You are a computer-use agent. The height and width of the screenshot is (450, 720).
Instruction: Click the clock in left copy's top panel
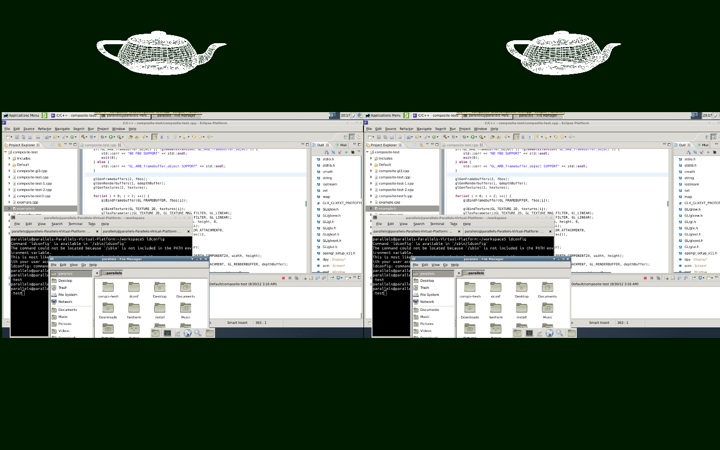coord(345,116)
